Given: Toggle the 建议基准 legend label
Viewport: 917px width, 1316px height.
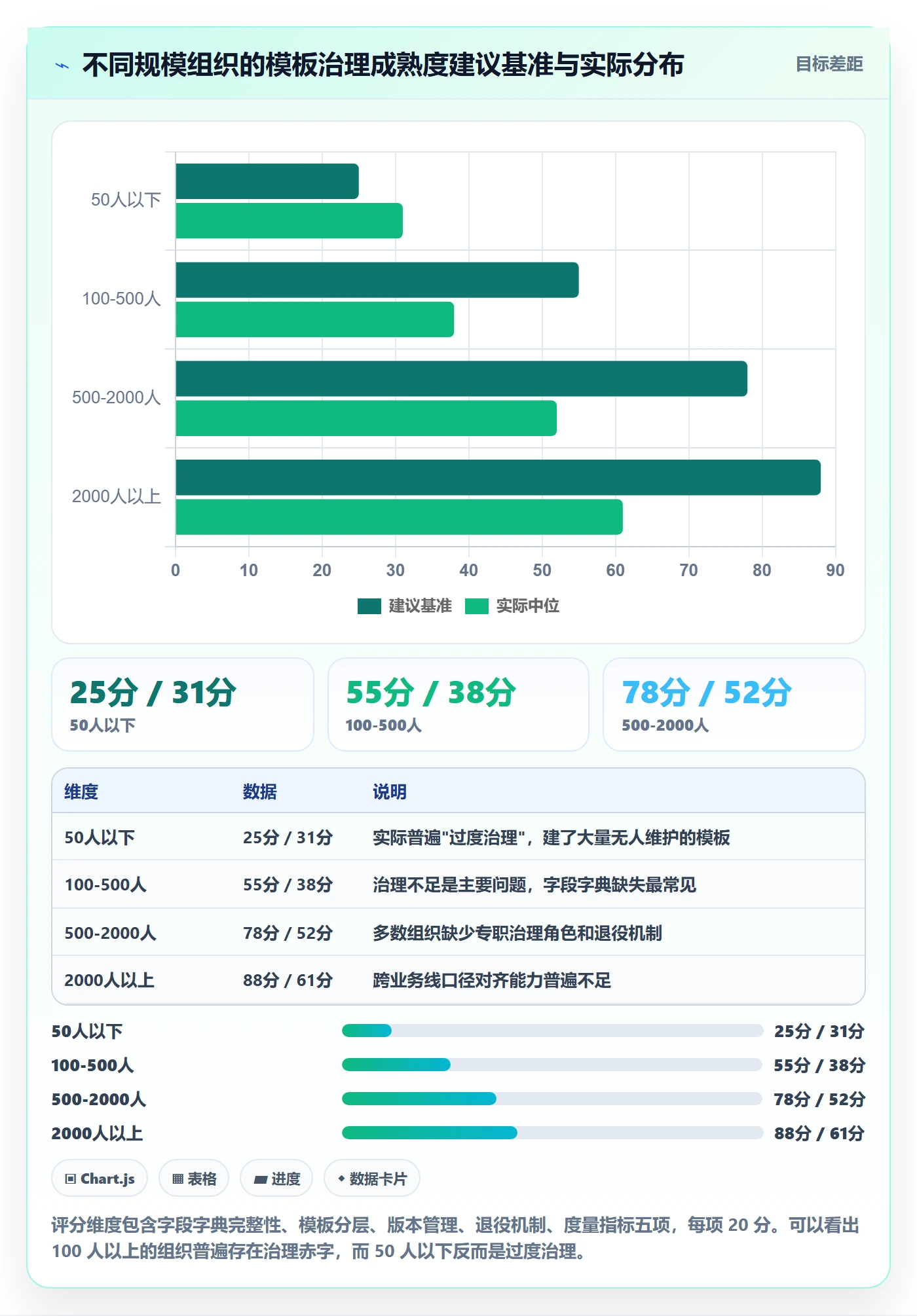Looking at the screenshot, I should 421,606.
